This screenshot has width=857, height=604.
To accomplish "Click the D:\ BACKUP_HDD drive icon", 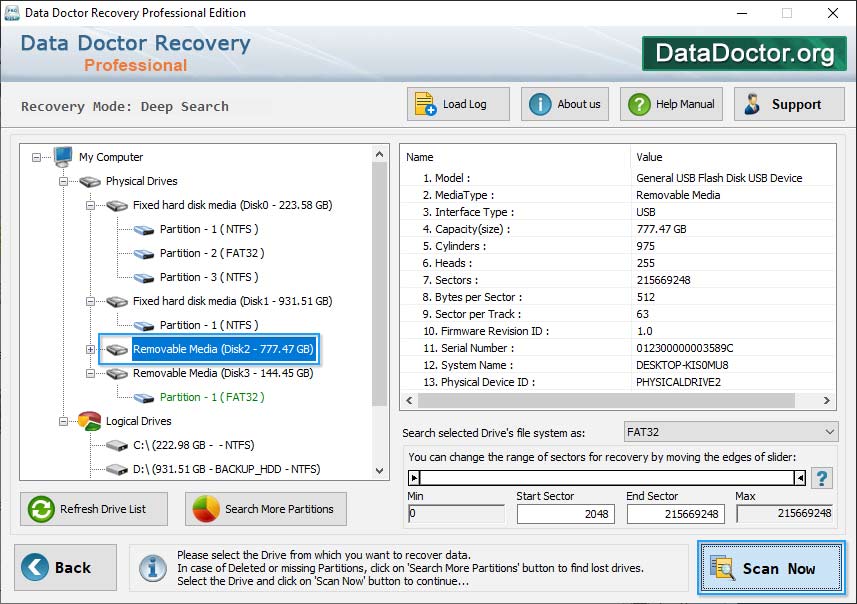I will click(117, 470).
